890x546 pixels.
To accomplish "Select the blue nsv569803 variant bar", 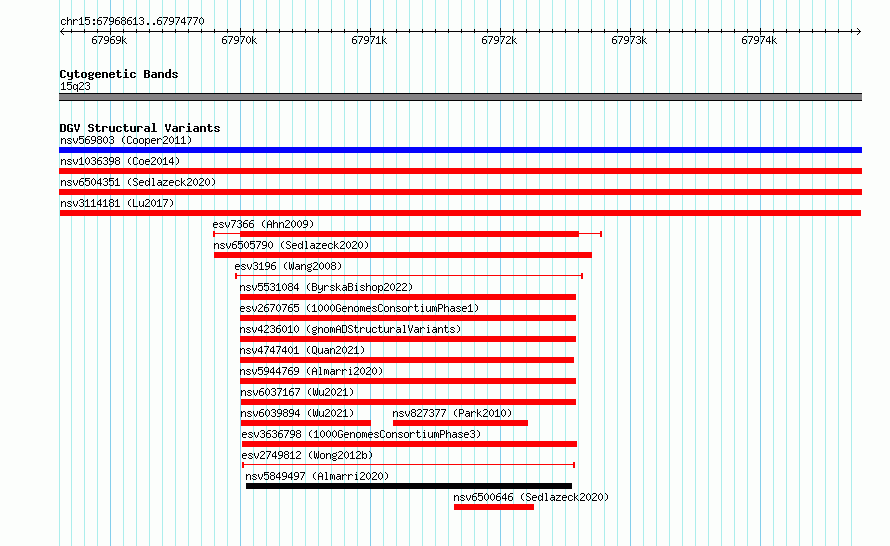I will pos(460,150).
